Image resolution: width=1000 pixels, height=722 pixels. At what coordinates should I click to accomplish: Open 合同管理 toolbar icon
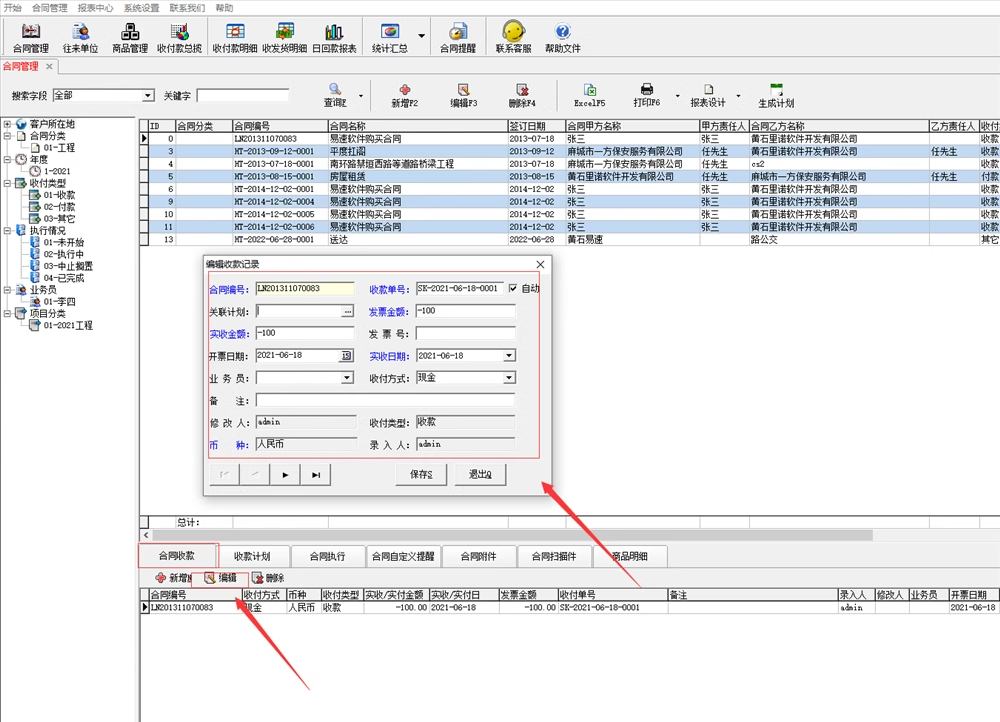click(x=31, y=37)
